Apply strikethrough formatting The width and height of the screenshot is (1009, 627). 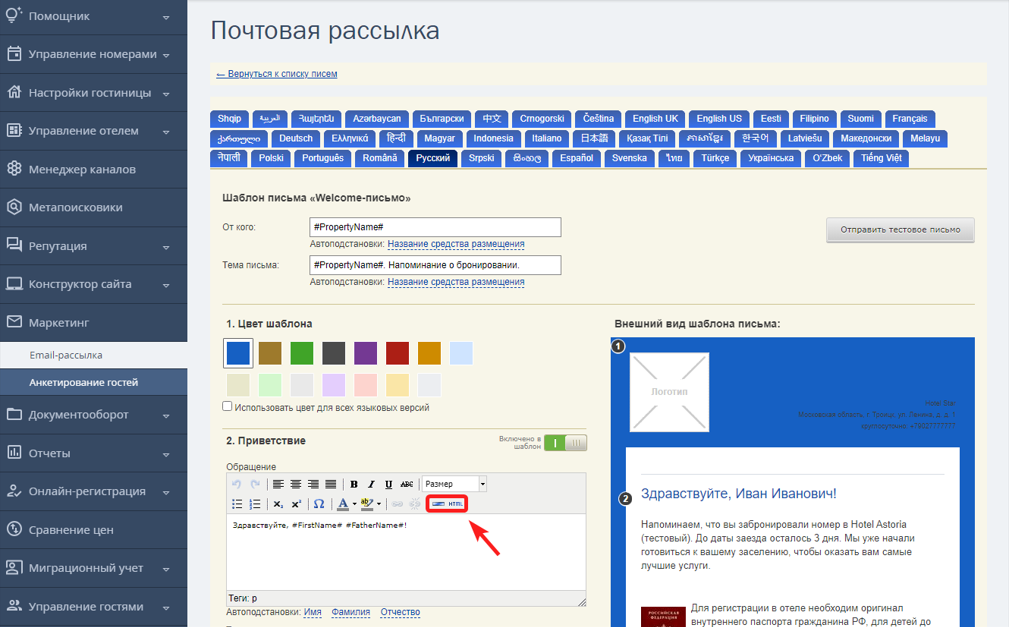pyautogui.click(x=407, y=484)
